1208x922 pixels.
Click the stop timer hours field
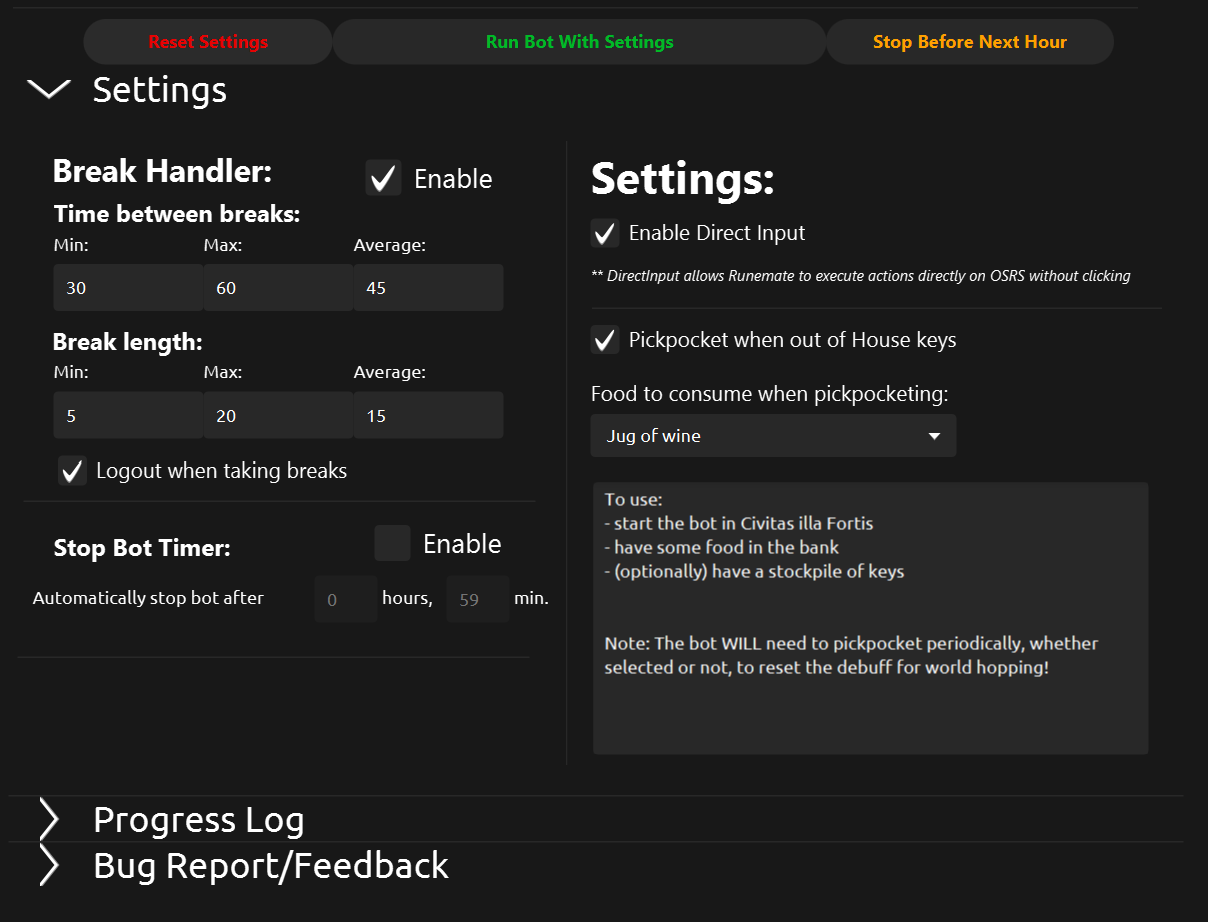345,600
